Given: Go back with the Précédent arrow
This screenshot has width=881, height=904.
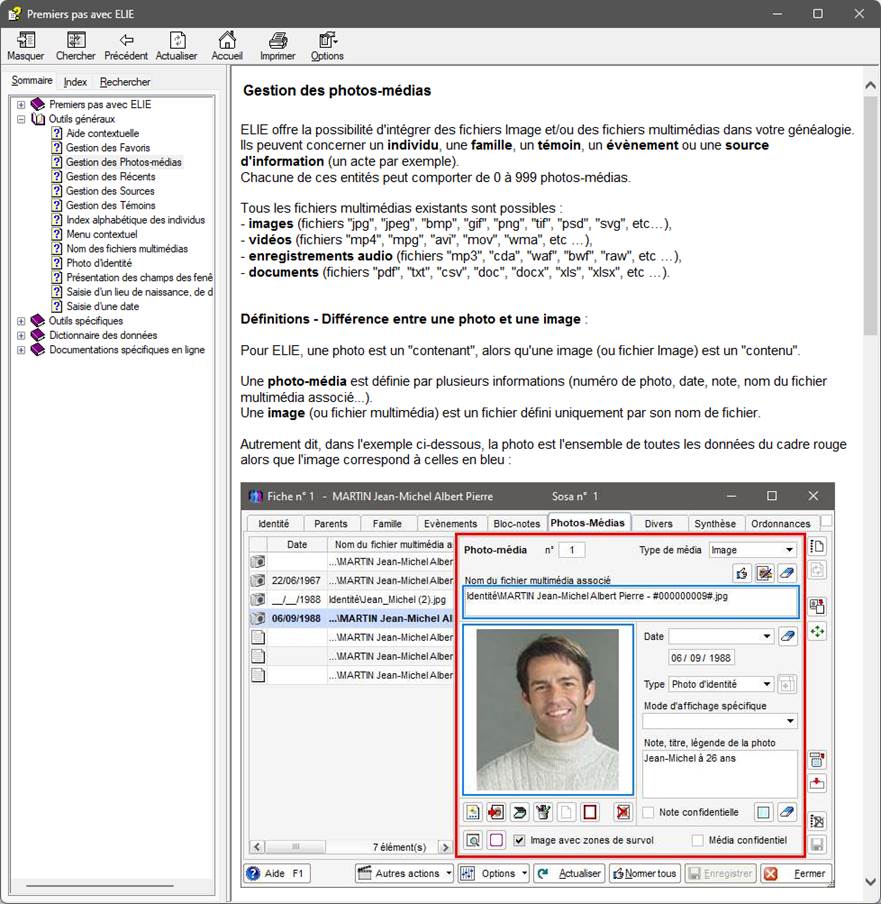Looking at the screenshot, I should tap(126, 46).
